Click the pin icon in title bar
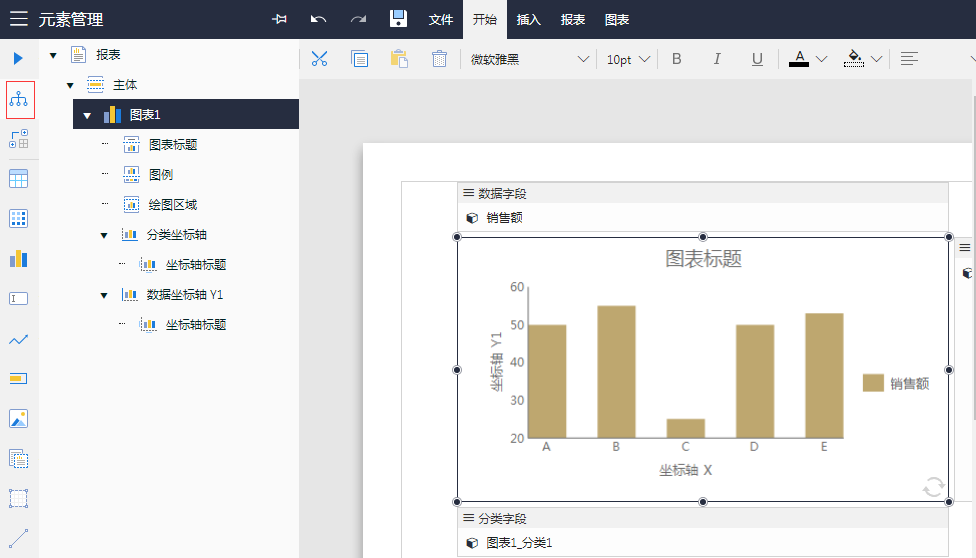This screenshot has width=976, height=558. 280,19
